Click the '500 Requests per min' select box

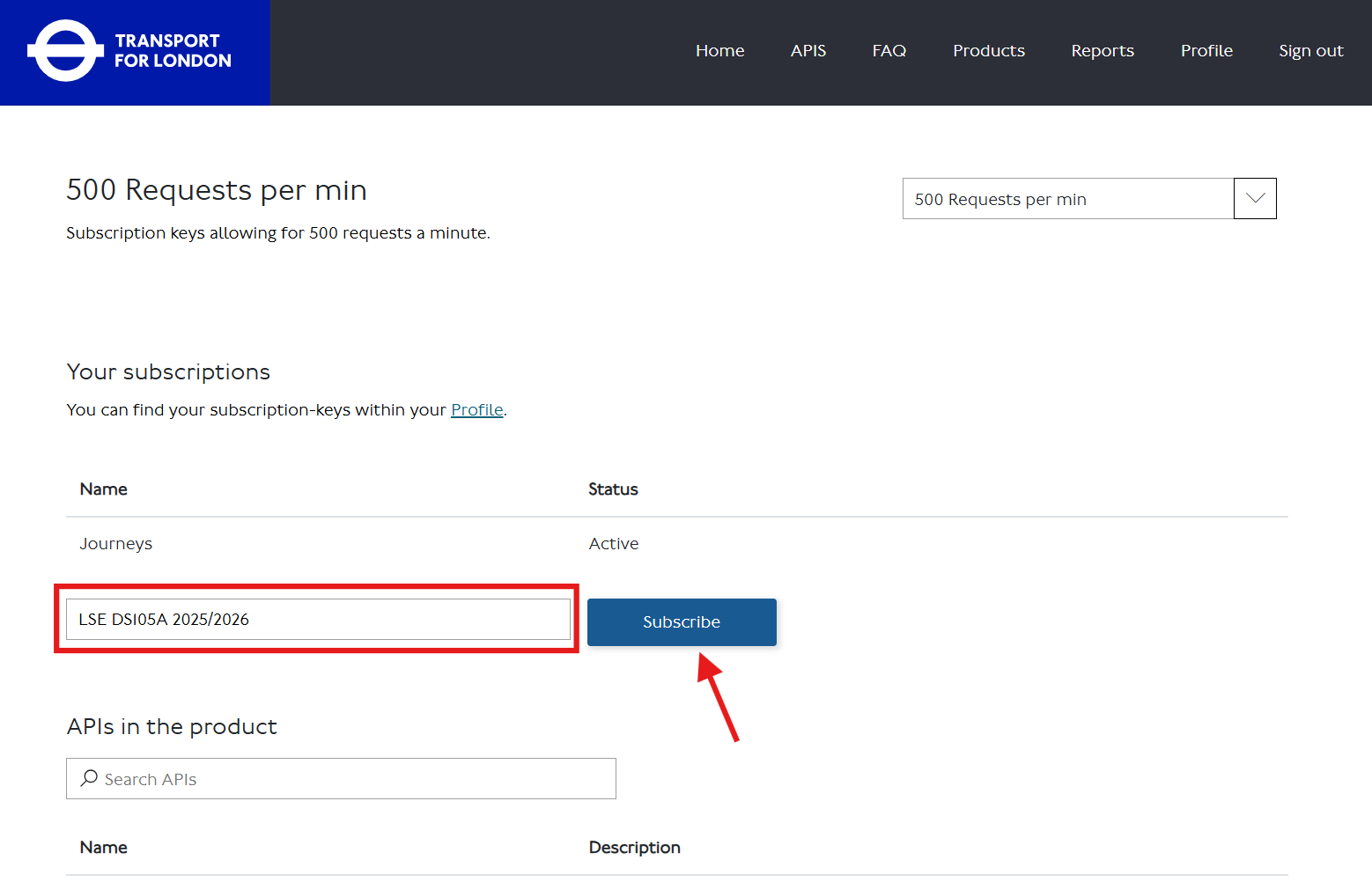pyautogui.click(x=1067, y=199)
